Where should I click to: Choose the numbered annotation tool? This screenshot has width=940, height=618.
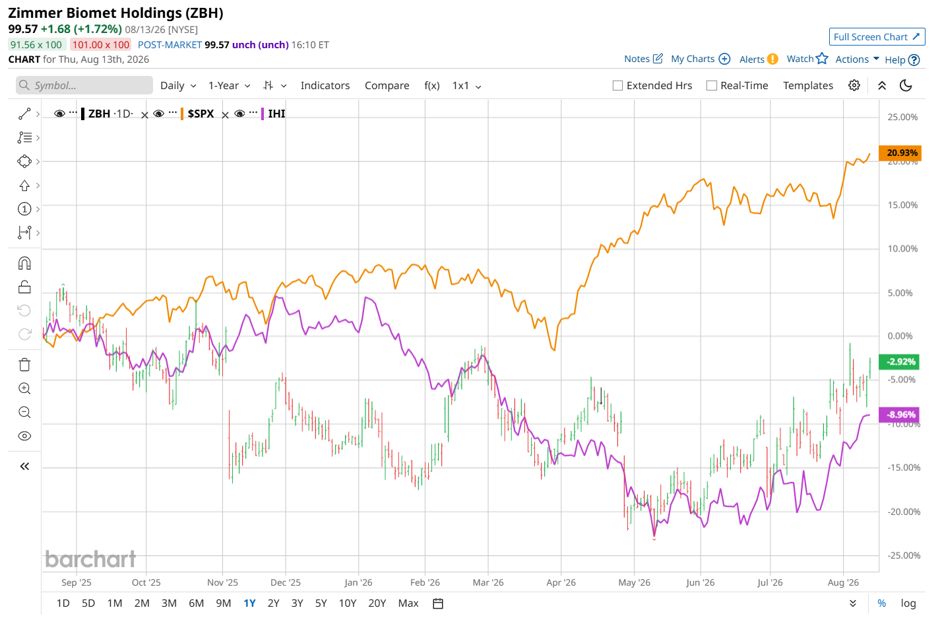click(24, 209)
